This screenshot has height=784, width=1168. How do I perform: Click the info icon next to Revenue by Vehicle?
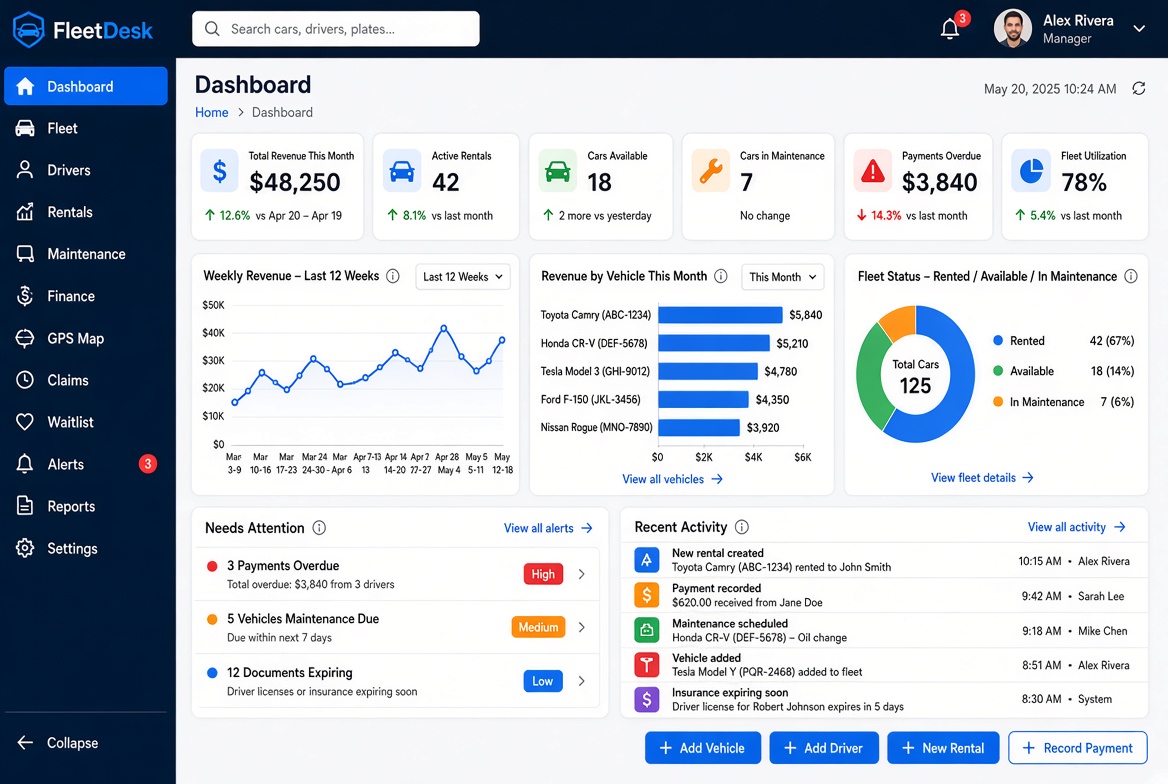[720, 276]
